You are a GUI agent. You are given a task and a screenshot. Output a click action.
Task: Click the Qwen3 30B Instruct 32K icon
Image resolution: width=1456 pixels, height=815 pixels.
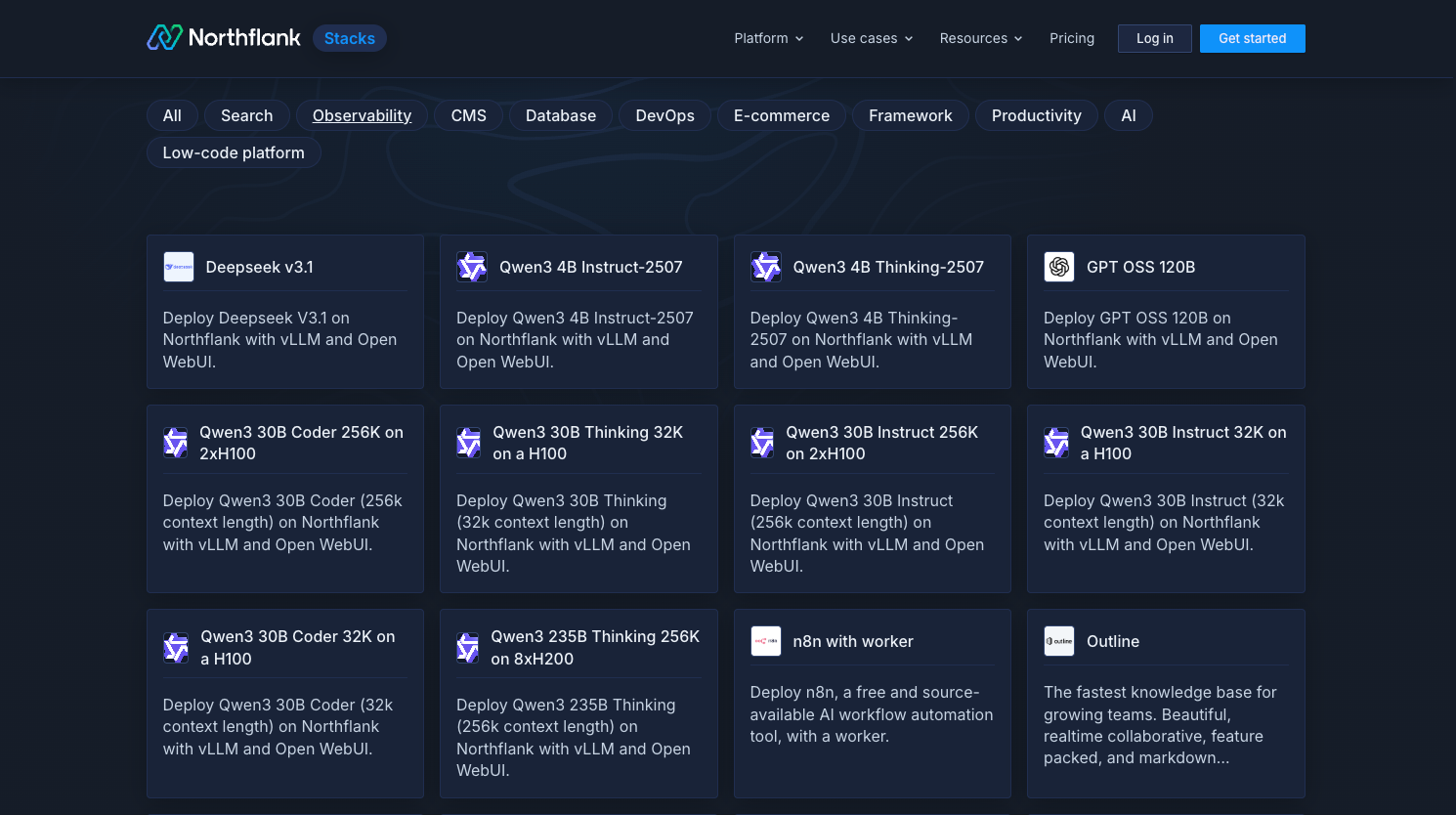click(1056, 443)
